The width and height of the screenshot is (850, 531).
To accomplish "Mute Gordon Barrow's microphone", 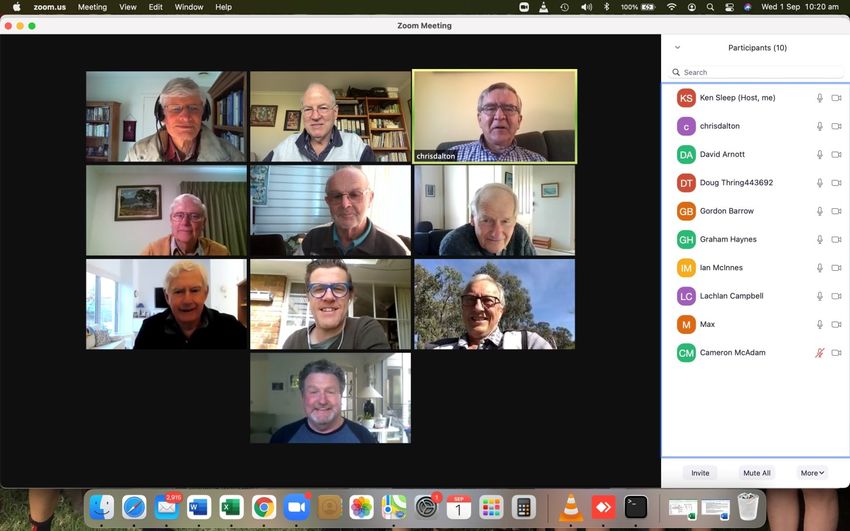I will (820, 211).
